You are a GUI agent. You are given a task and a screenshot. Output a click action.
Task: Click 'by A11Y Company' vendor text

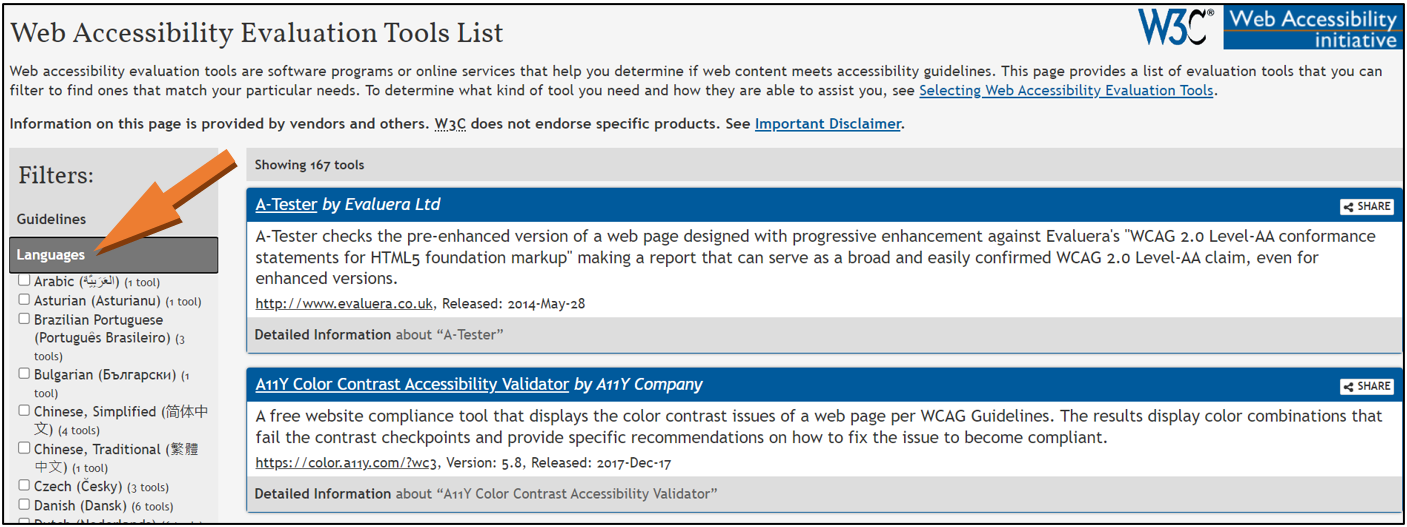click(x=638, y=384)
